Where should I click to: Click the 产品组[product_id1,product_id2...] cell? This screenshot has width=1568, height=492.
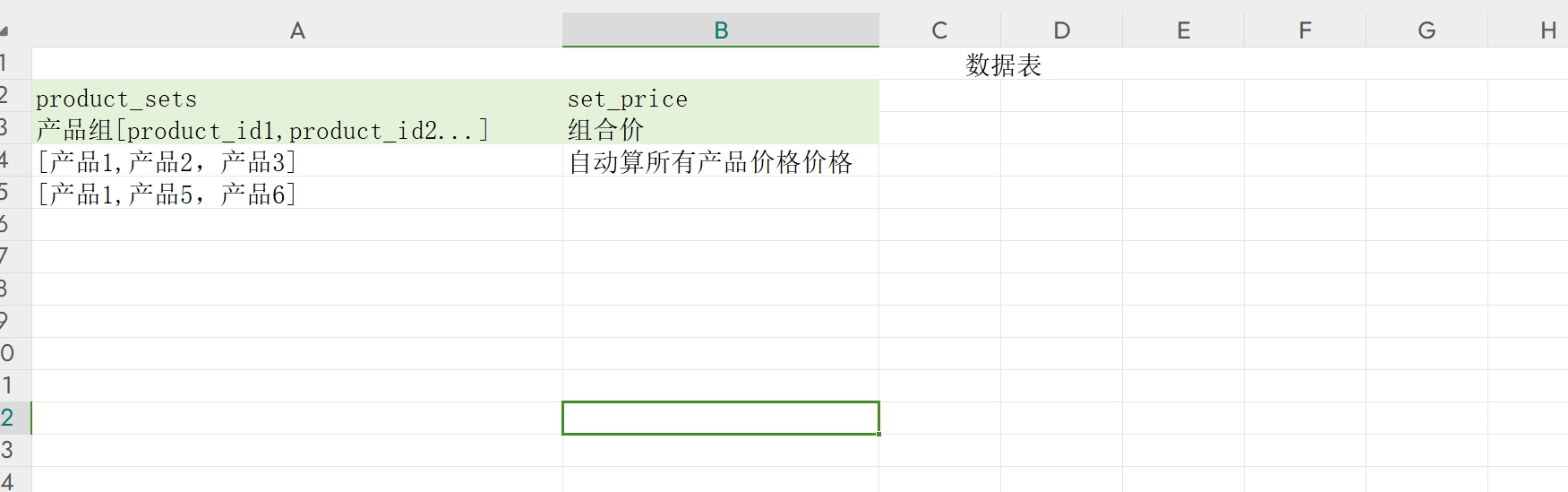tap(262, 130)
